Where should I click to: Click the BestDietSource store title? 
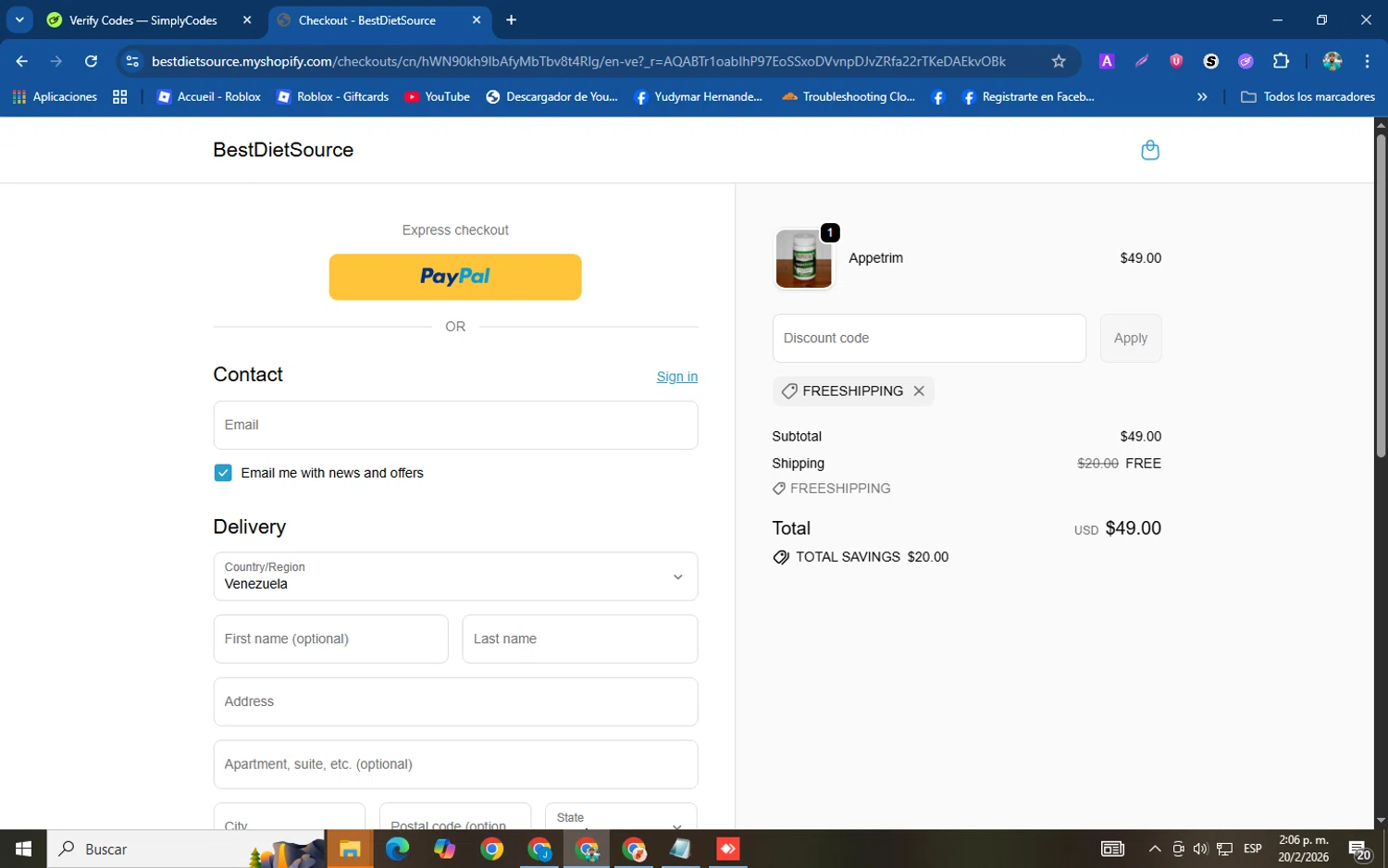(x=283, y=150)
